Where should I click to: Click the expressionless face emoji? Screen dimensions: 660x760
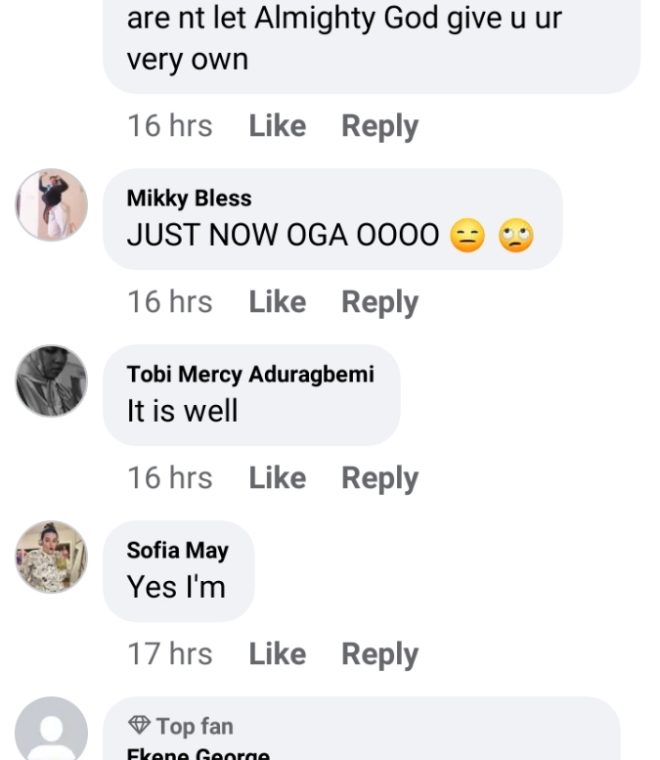pos(467,236)
